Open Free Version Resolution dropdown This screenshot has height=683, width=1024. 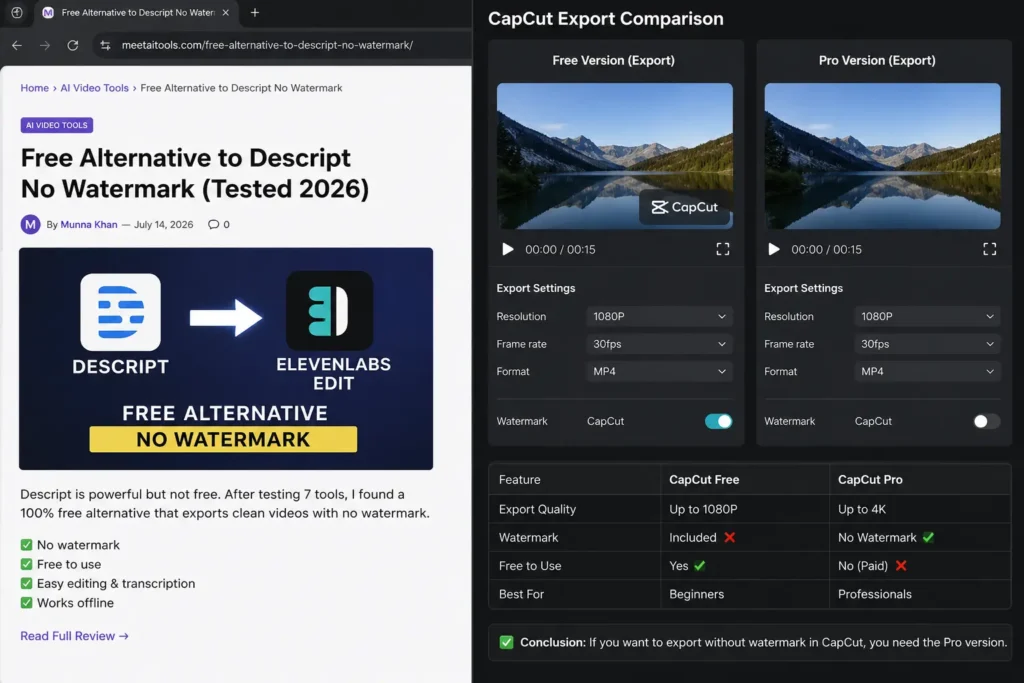tap(659, 317)
